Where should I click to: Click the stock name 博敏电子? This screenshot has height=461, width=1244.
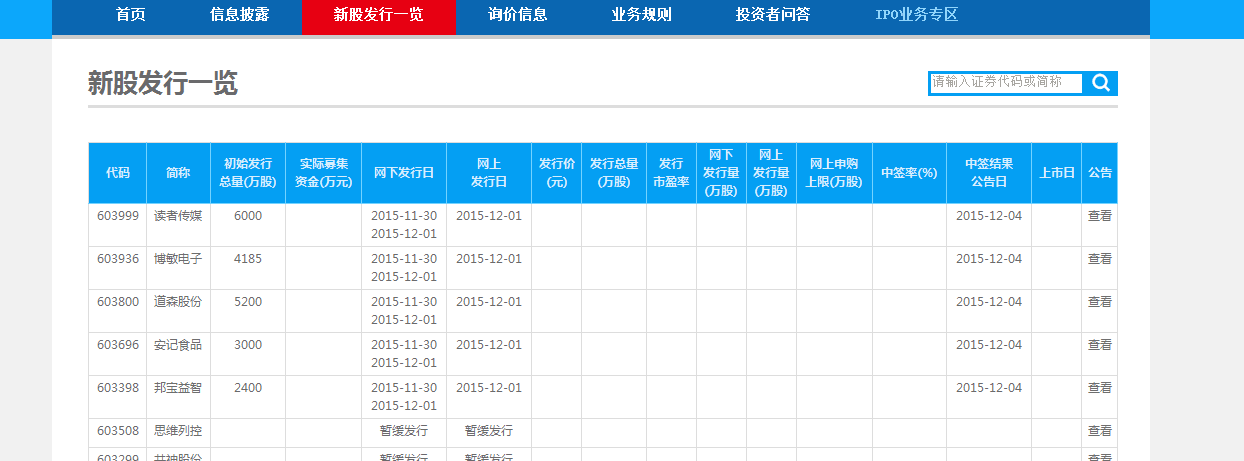(x=178, y=259)
